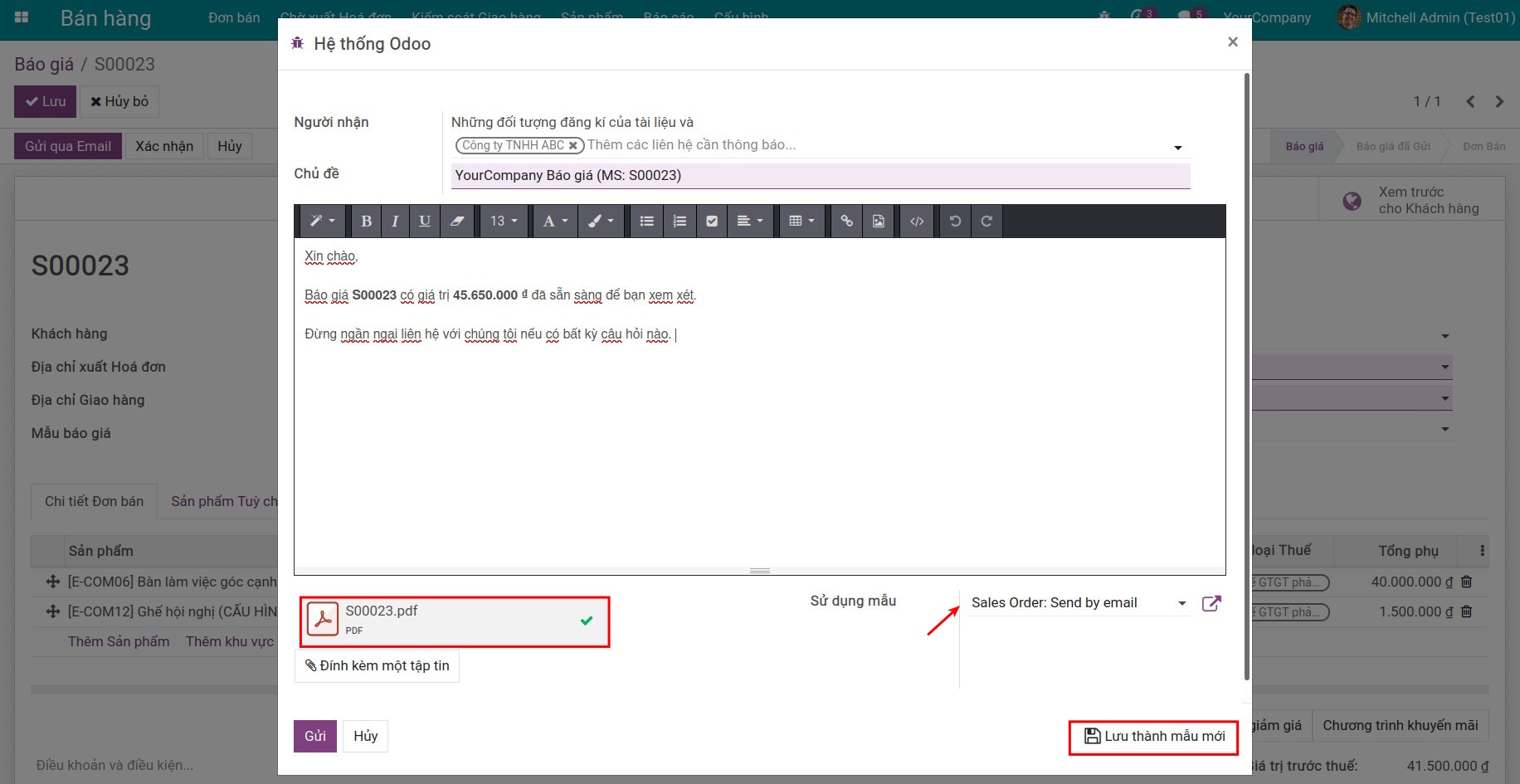1520x784 pixels.
Task: Open the S00023.pdf attachment
Action: [x=454, y=621]
